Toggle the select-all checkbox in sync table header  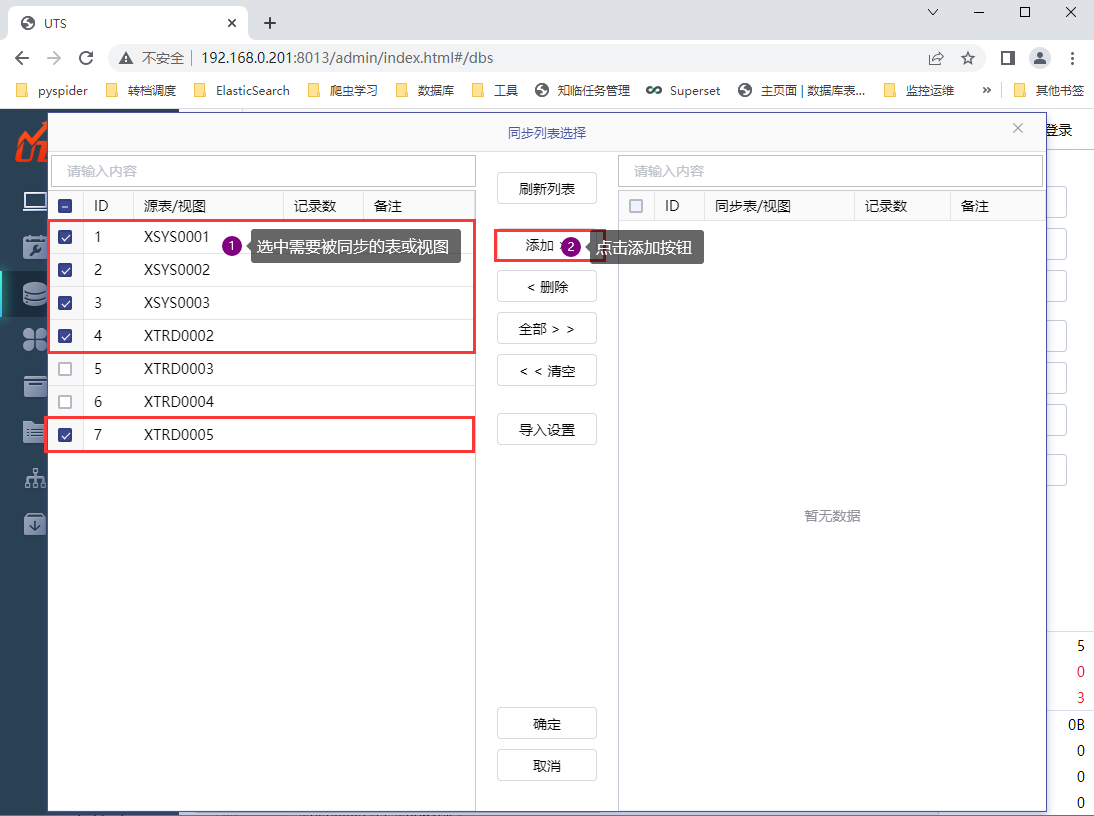636,206
